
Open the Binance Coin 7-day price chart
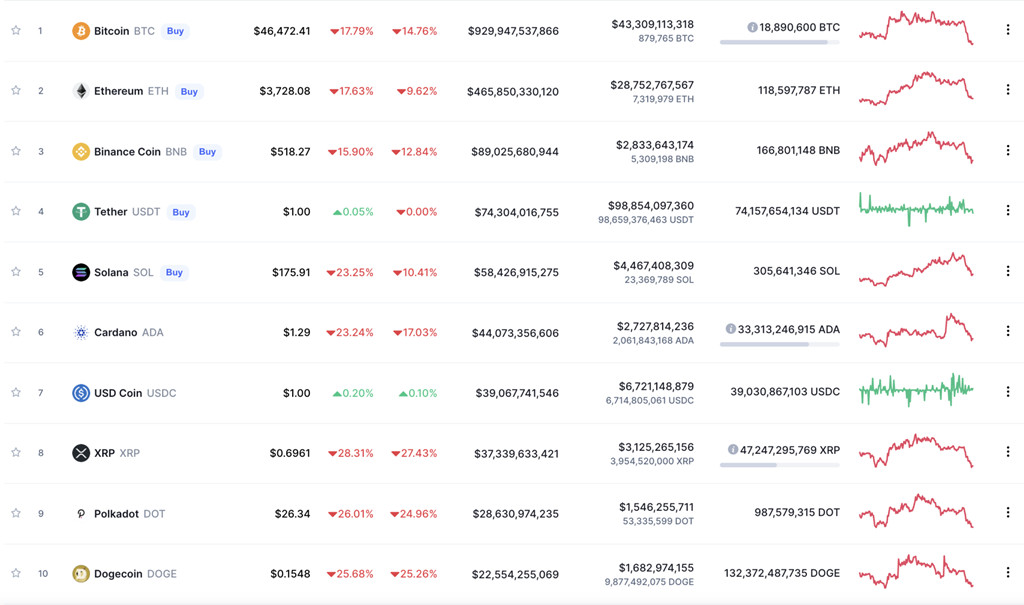point(915,150)
